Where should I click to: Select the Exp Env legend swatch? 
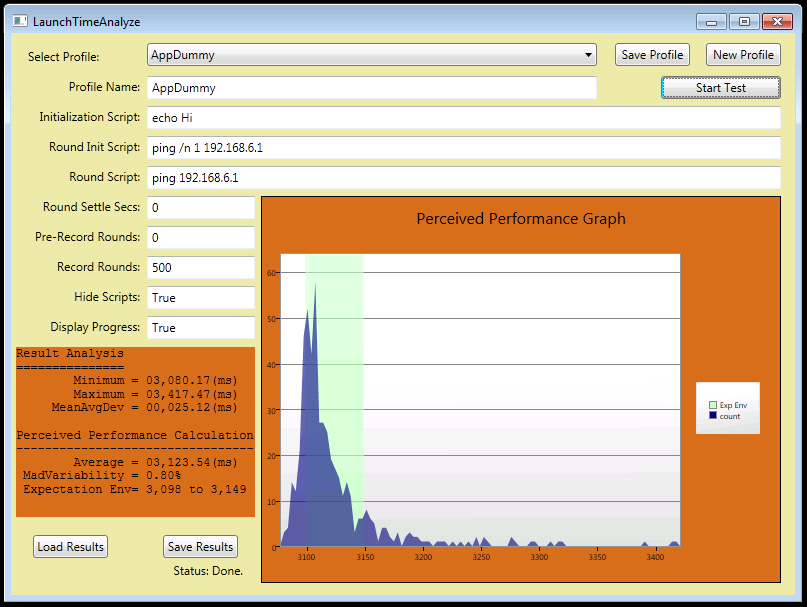(x=713, y=404)
